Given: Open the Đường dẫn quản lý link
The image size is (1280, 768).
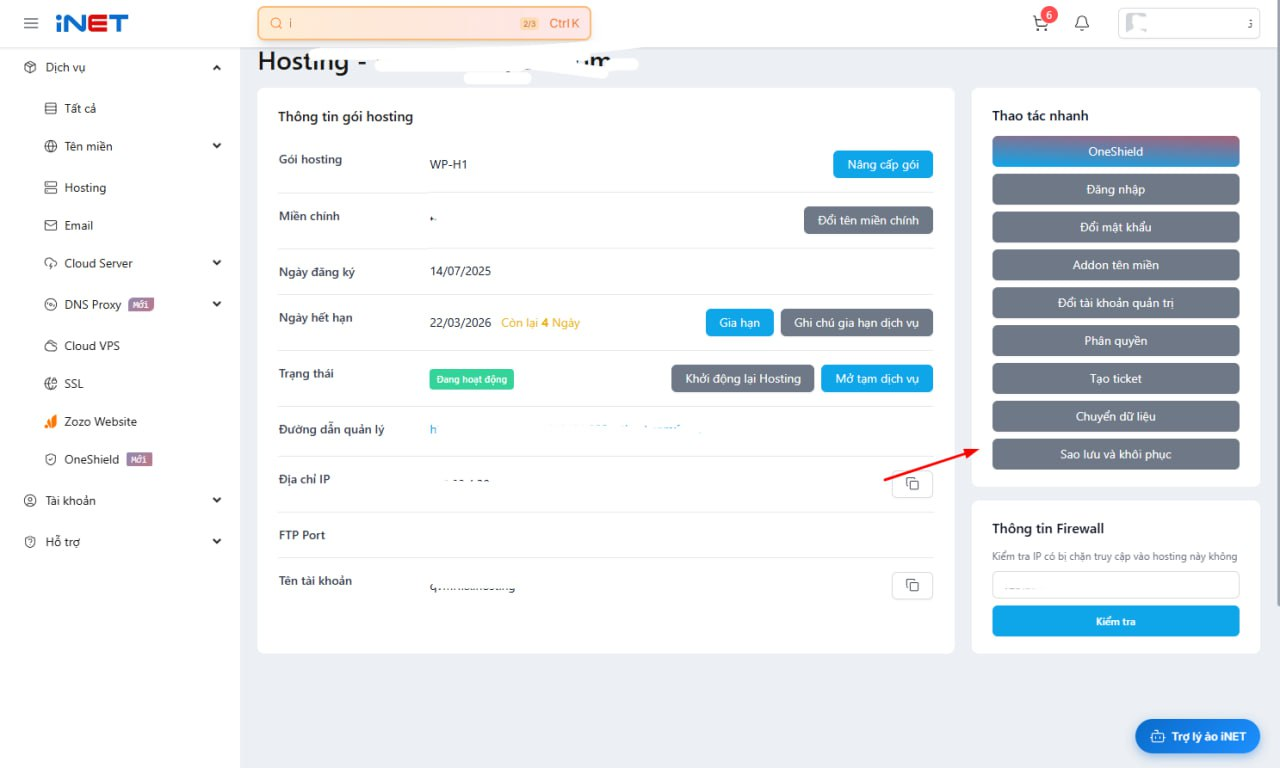Looking at the screenshot, I should pos(565,430).
